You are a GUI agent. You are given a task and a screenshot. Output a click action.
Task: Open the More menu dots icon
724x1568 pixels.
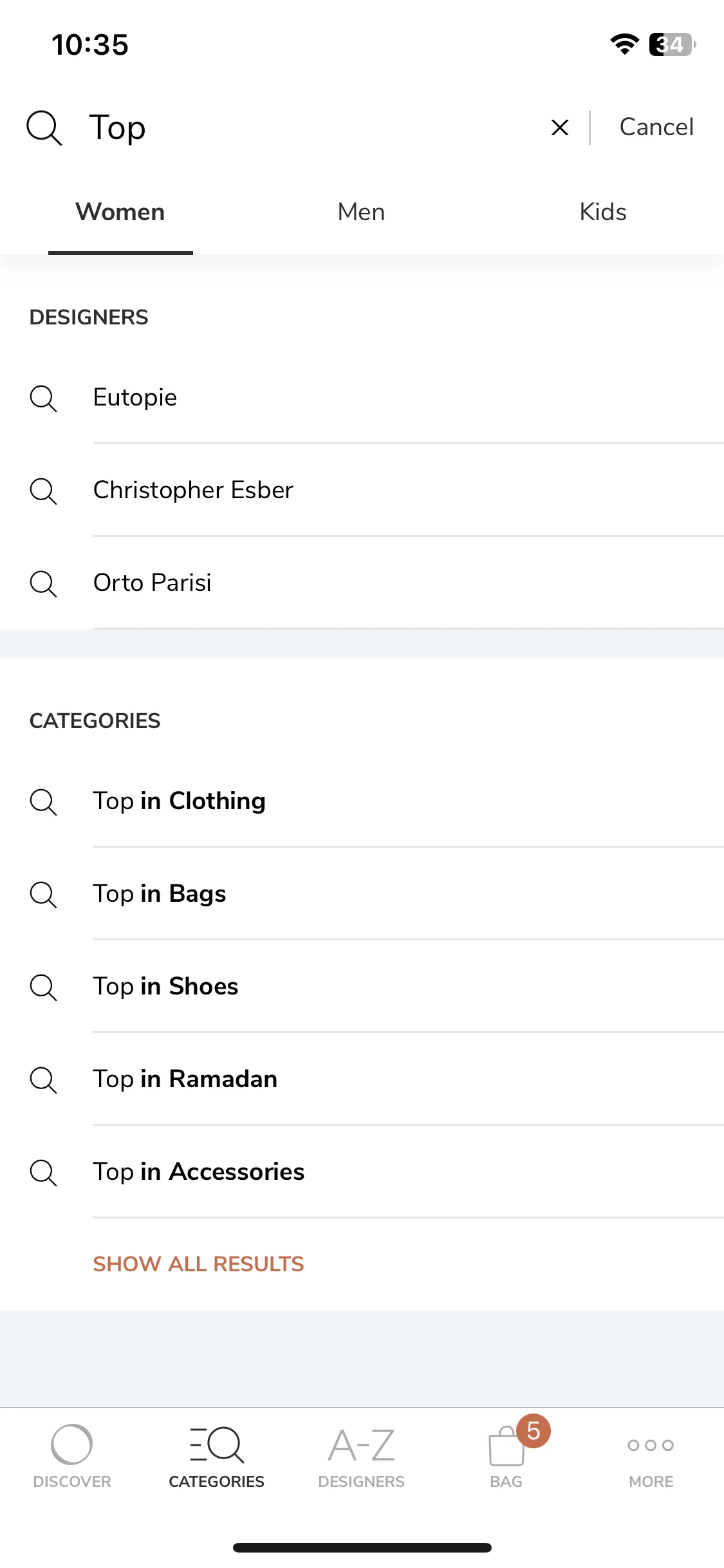pos(651,1446)
